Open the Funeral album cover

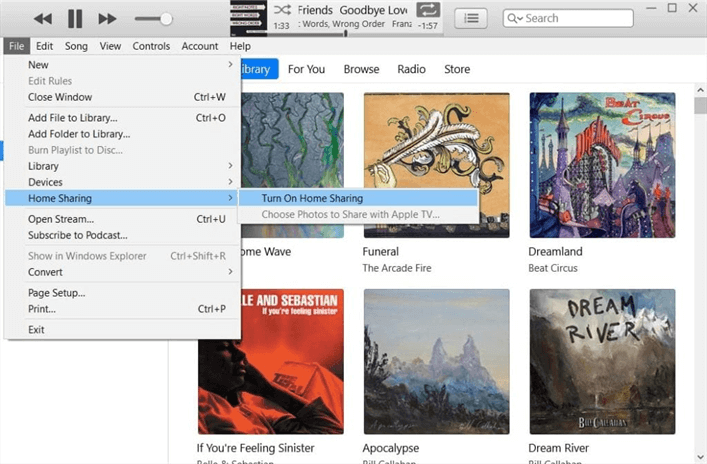(x=436, y=165)
